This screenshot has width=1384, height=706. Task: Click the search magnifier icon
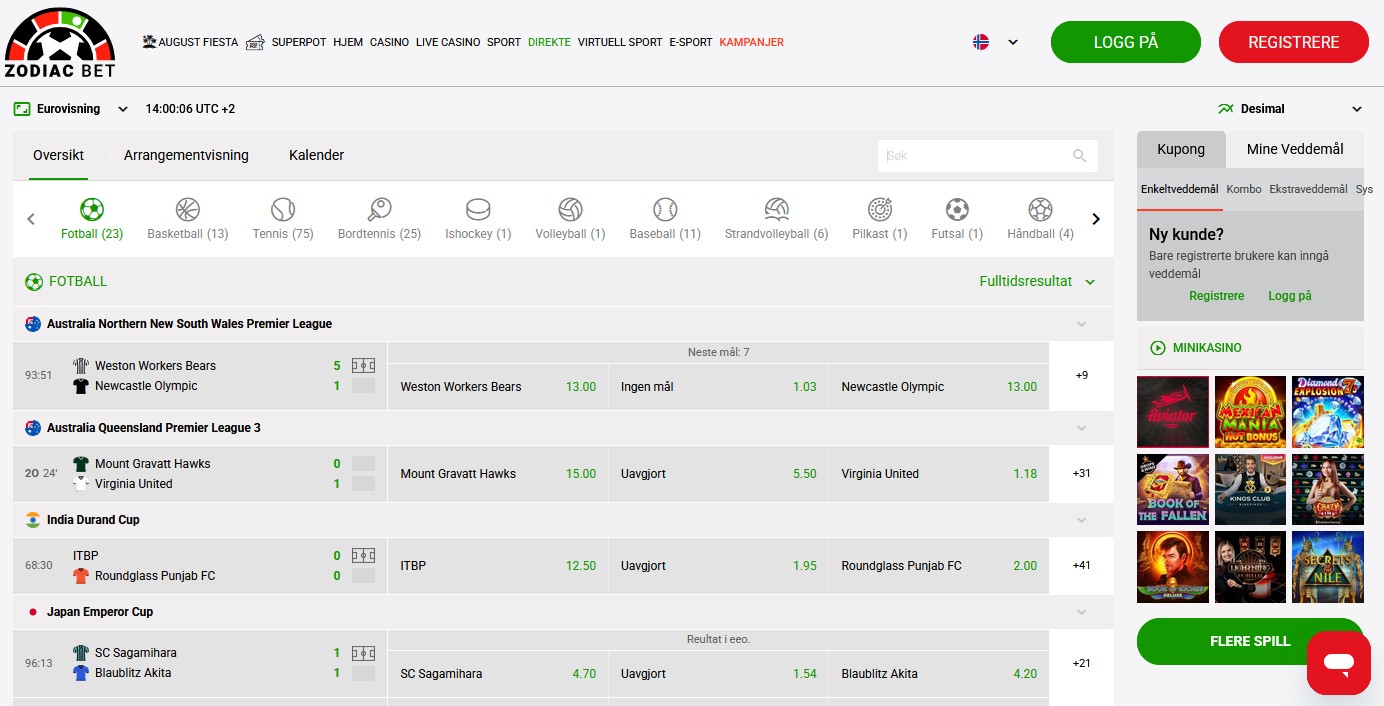click(x=1079, y=156)
